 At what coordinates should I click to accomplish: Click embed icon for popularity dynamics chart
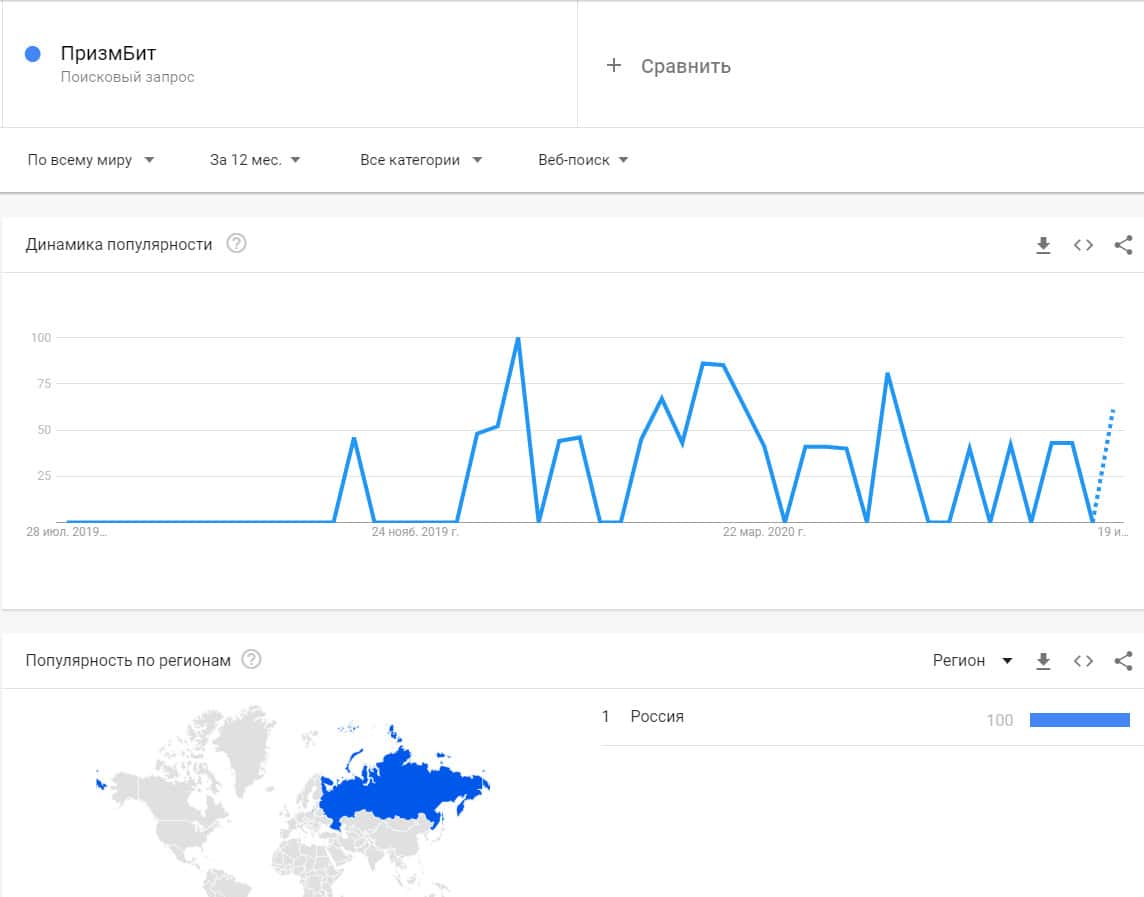click(x=1083, y=245)
